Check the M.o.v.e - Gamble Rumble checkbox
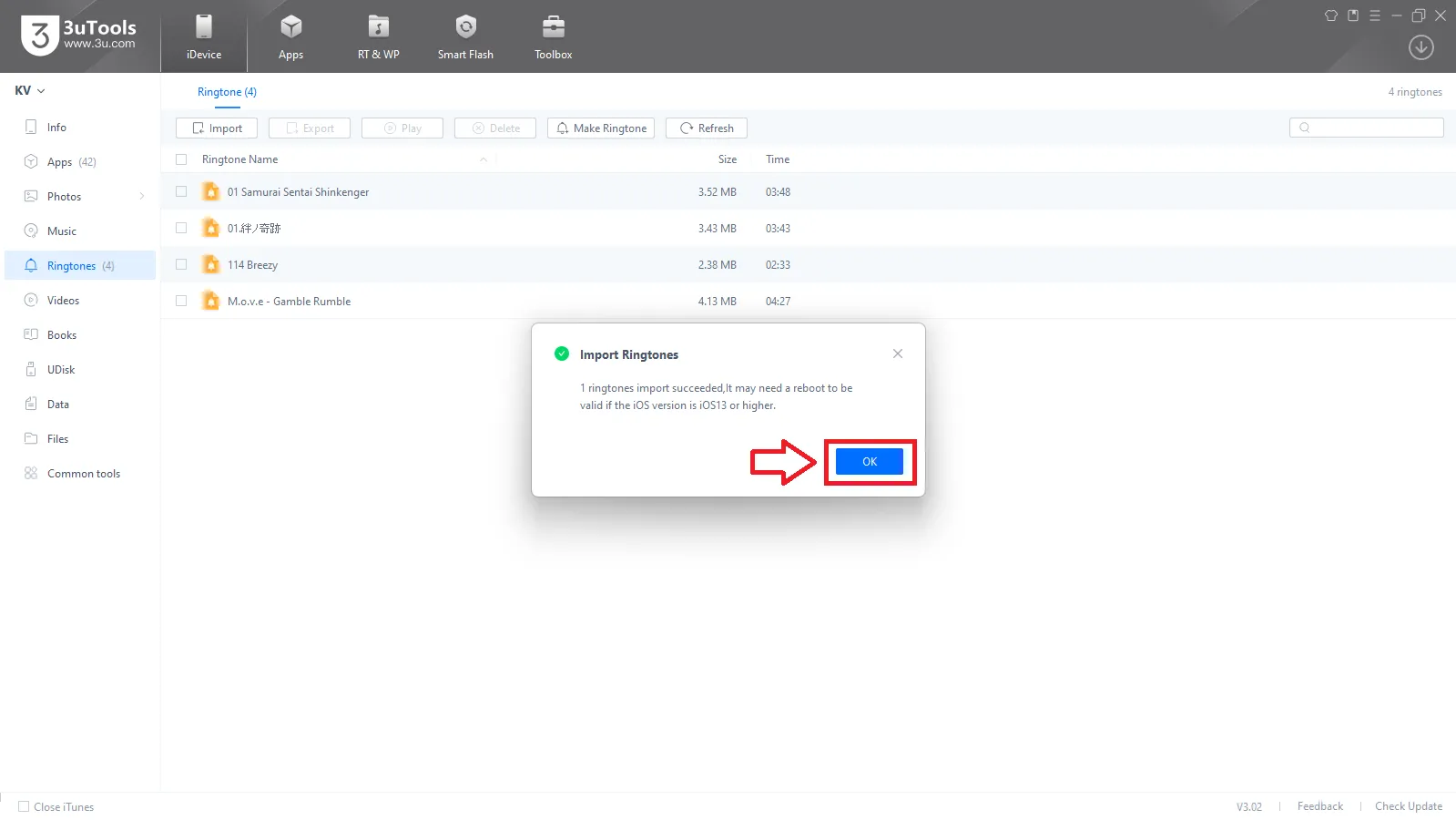 point(181,301)
